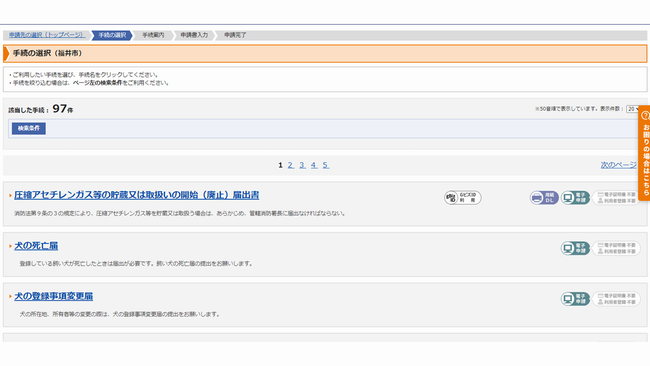The height and width of the screenshot is (366, 650).
Task: Go to results page 2
Action: (x=291, y=165)
